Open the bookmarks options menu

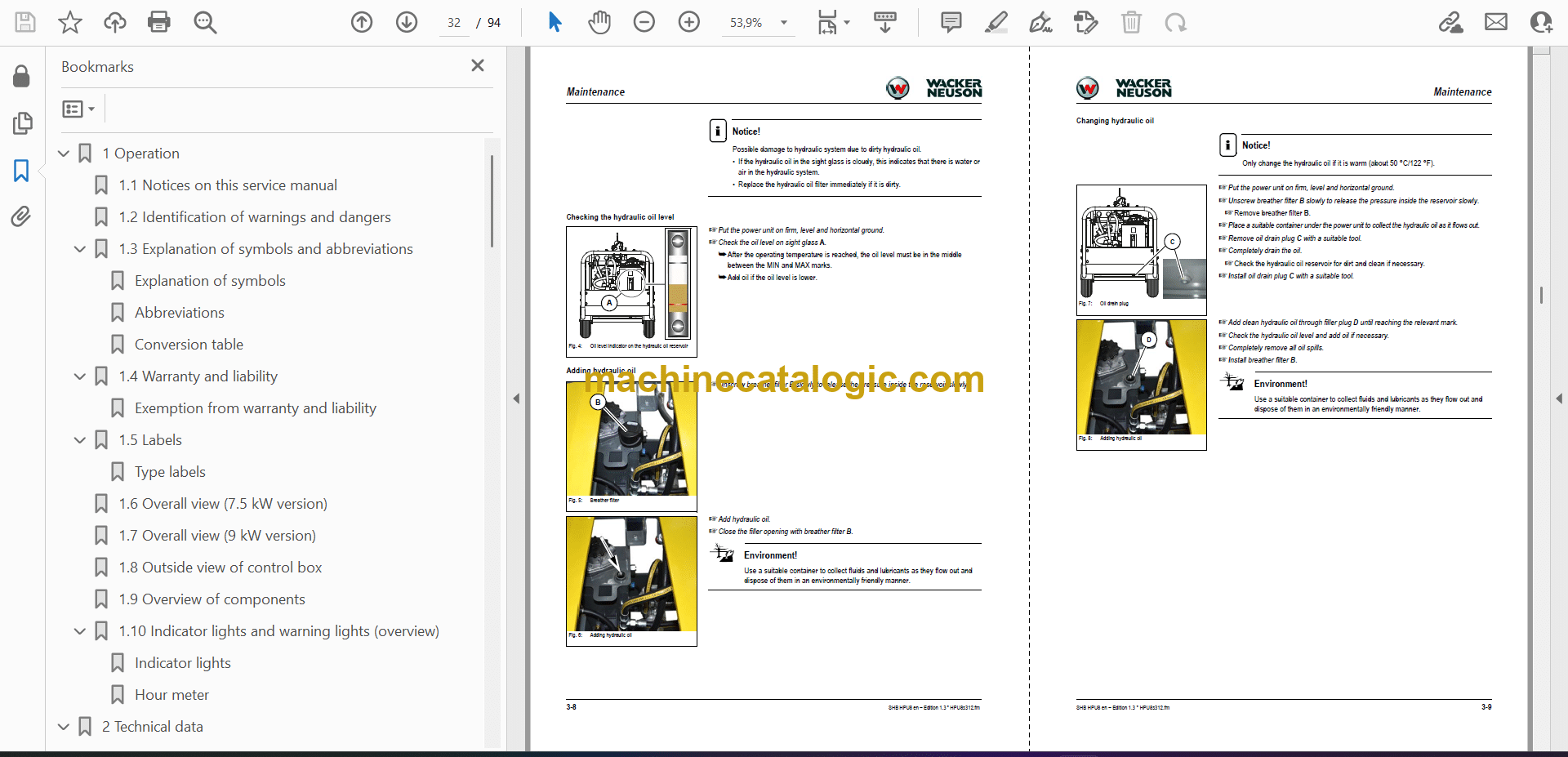pyautogui.click(x=78, y=109)
